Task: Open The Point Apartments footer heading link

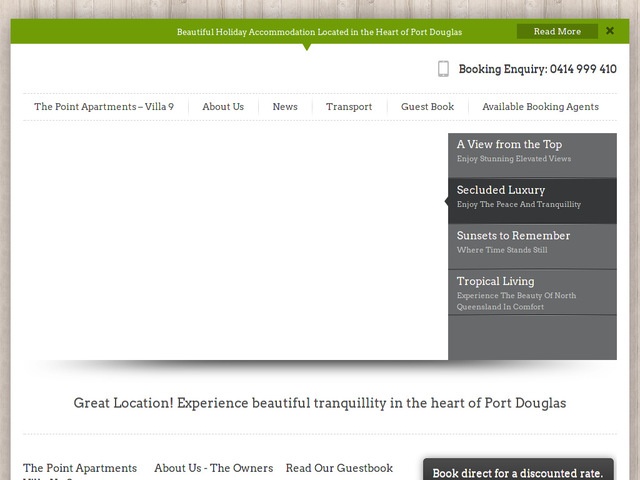Action: pyautogui.click(x=80, y=468)
